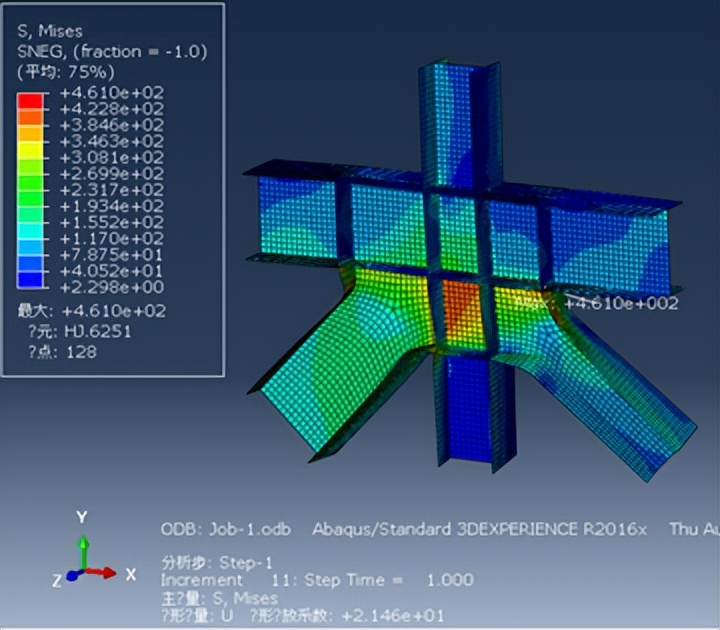The width and height of the screenshot is (720, 630).
Task: Select the '+2.317e+02' legend value
Action: pos(112,190)
